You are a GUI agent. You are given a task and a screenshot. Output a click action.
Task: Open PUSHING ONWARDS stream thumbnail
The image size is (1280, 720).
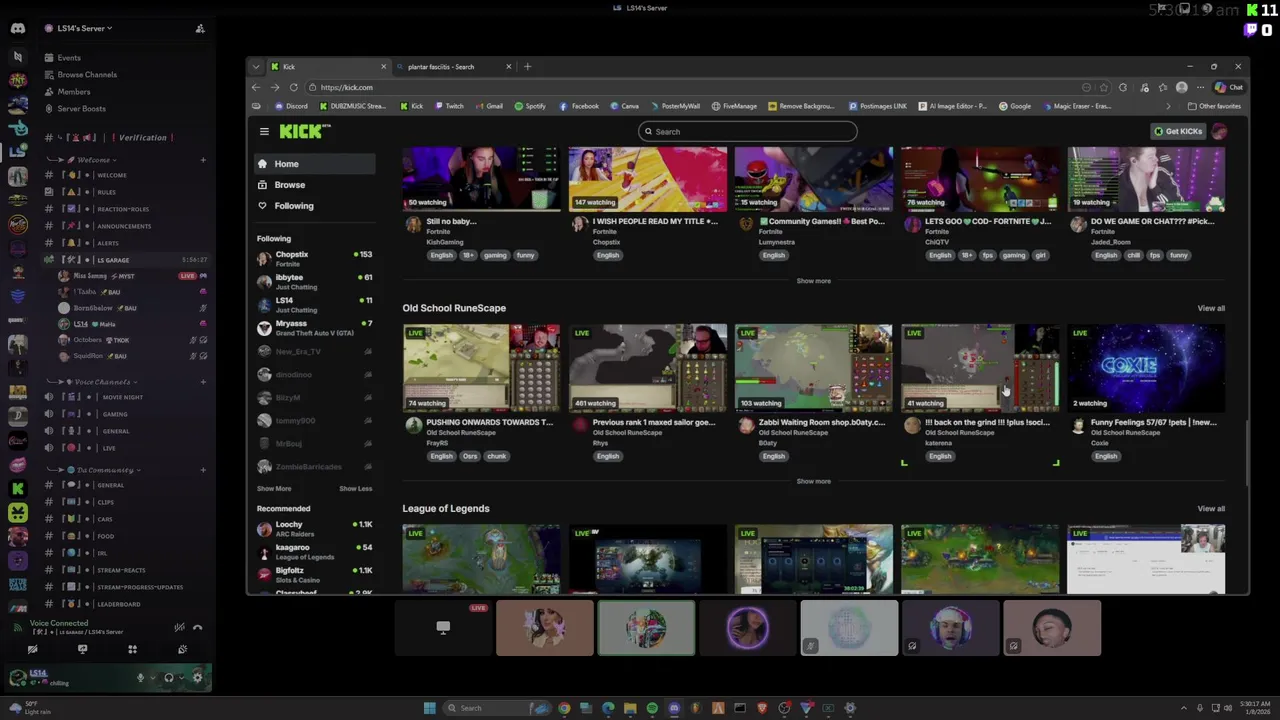coord(481,368)
